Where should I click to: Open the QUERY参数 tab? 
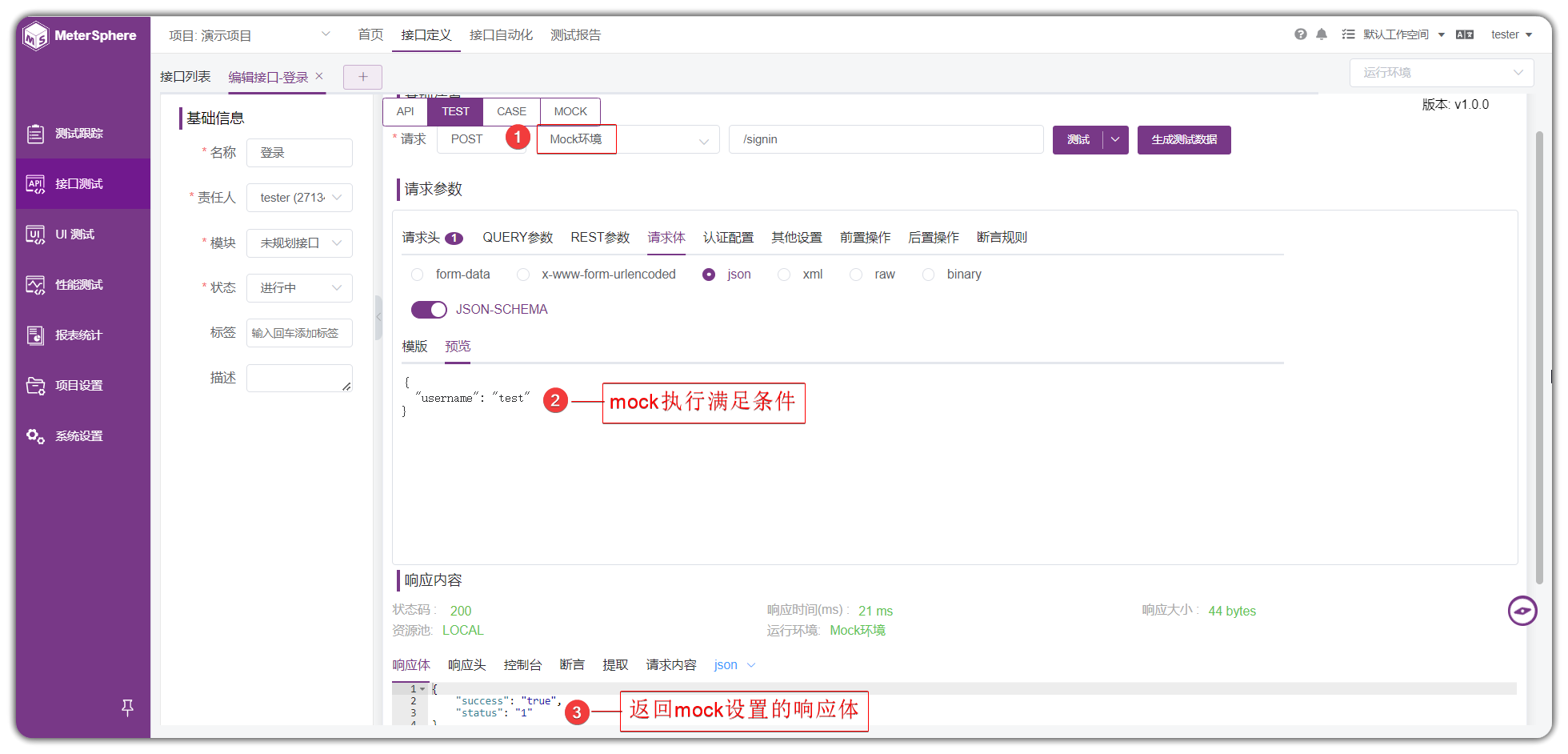[518, 238]
